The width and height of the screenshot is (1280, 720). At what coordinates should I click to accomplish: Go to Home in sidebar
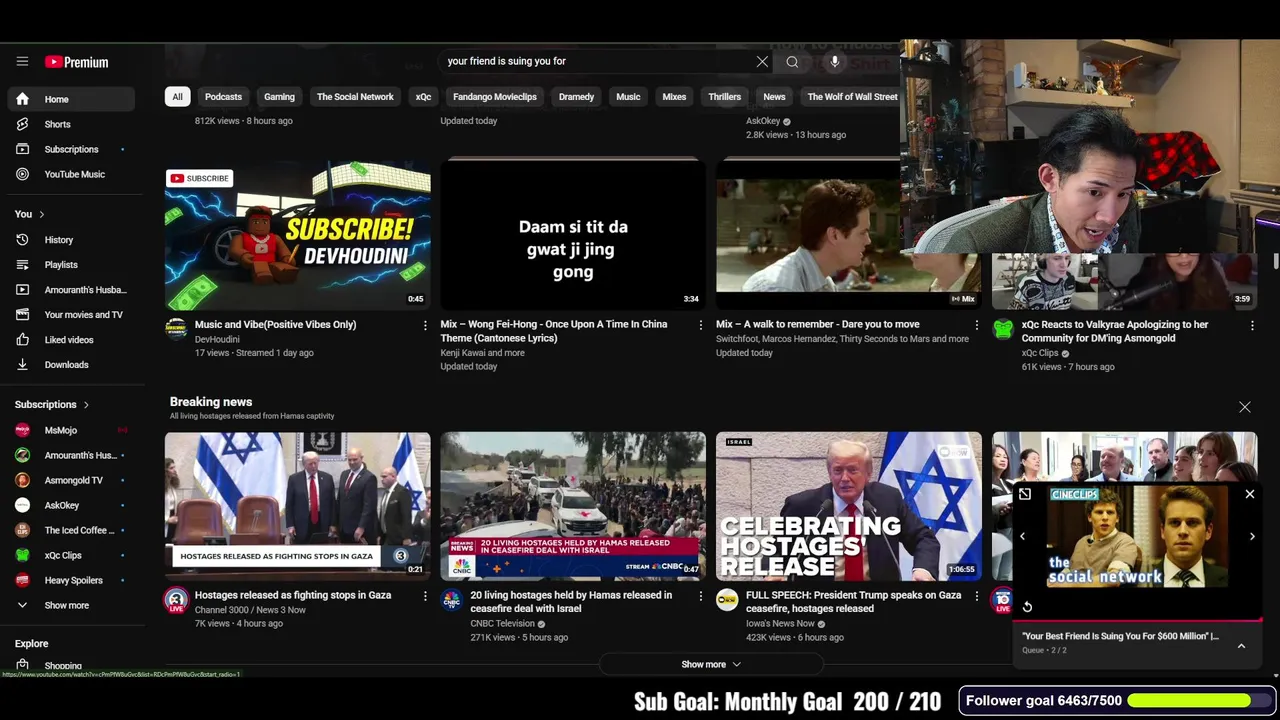[70, 99]
